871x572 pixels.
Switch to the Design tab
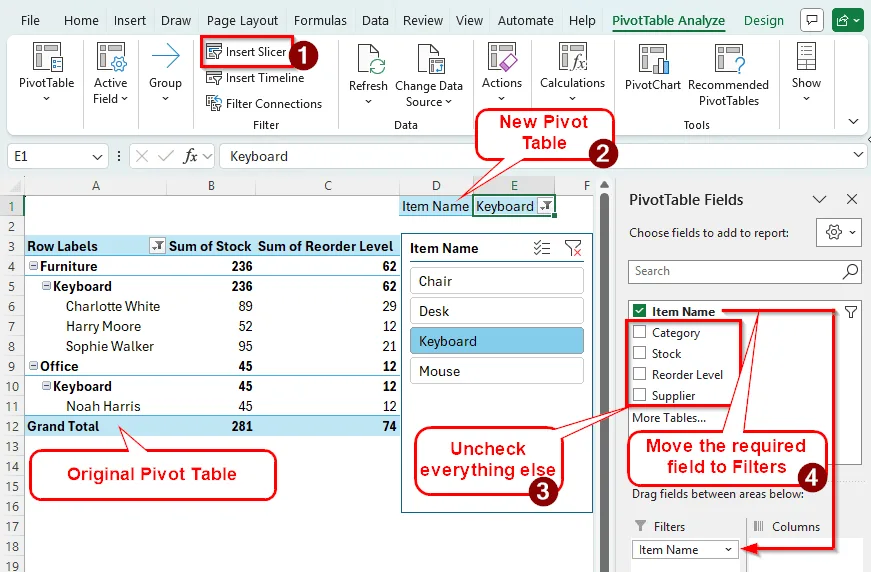point(764,21)
